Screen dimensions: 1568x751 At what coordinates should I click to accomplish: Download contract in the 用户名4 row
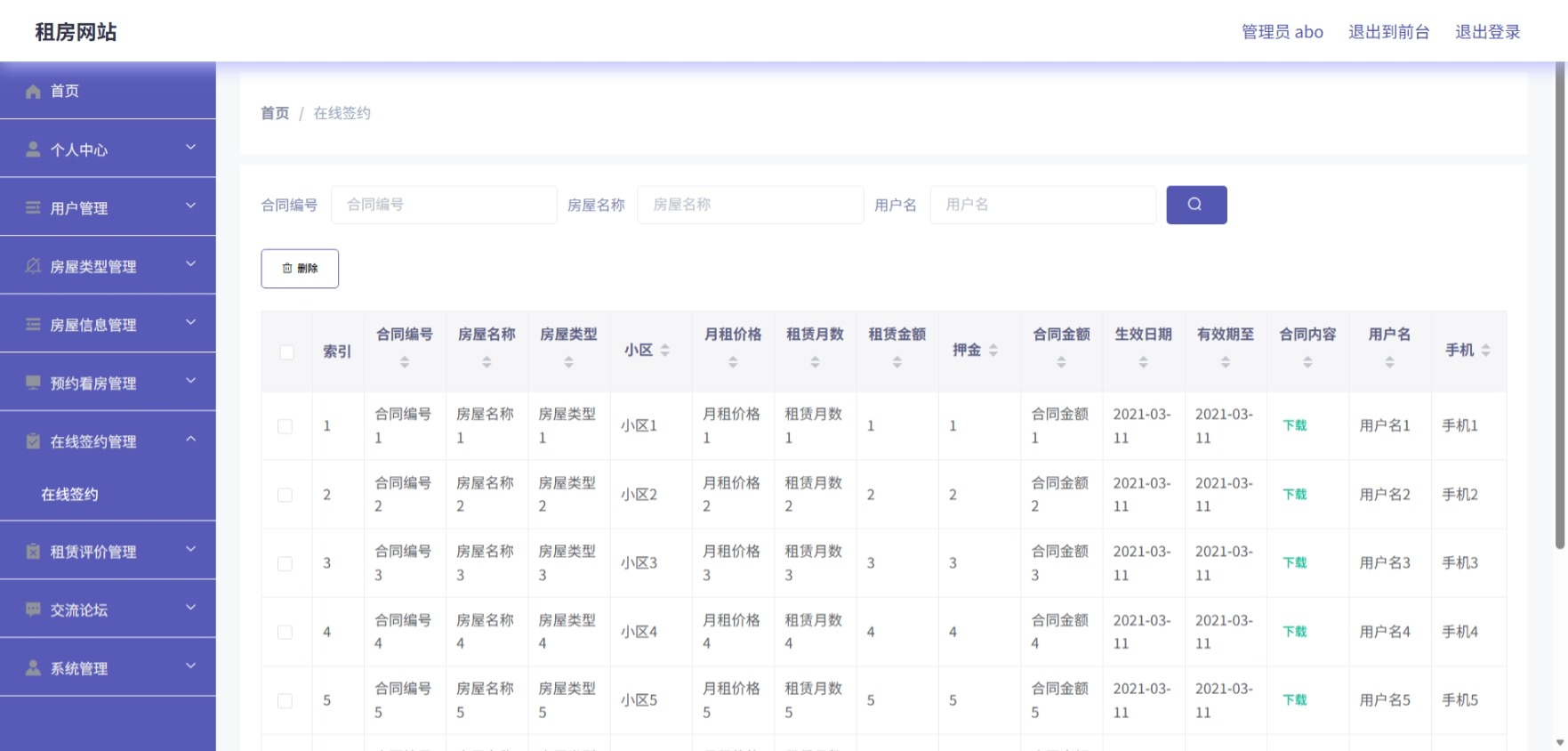[1295, 631]
